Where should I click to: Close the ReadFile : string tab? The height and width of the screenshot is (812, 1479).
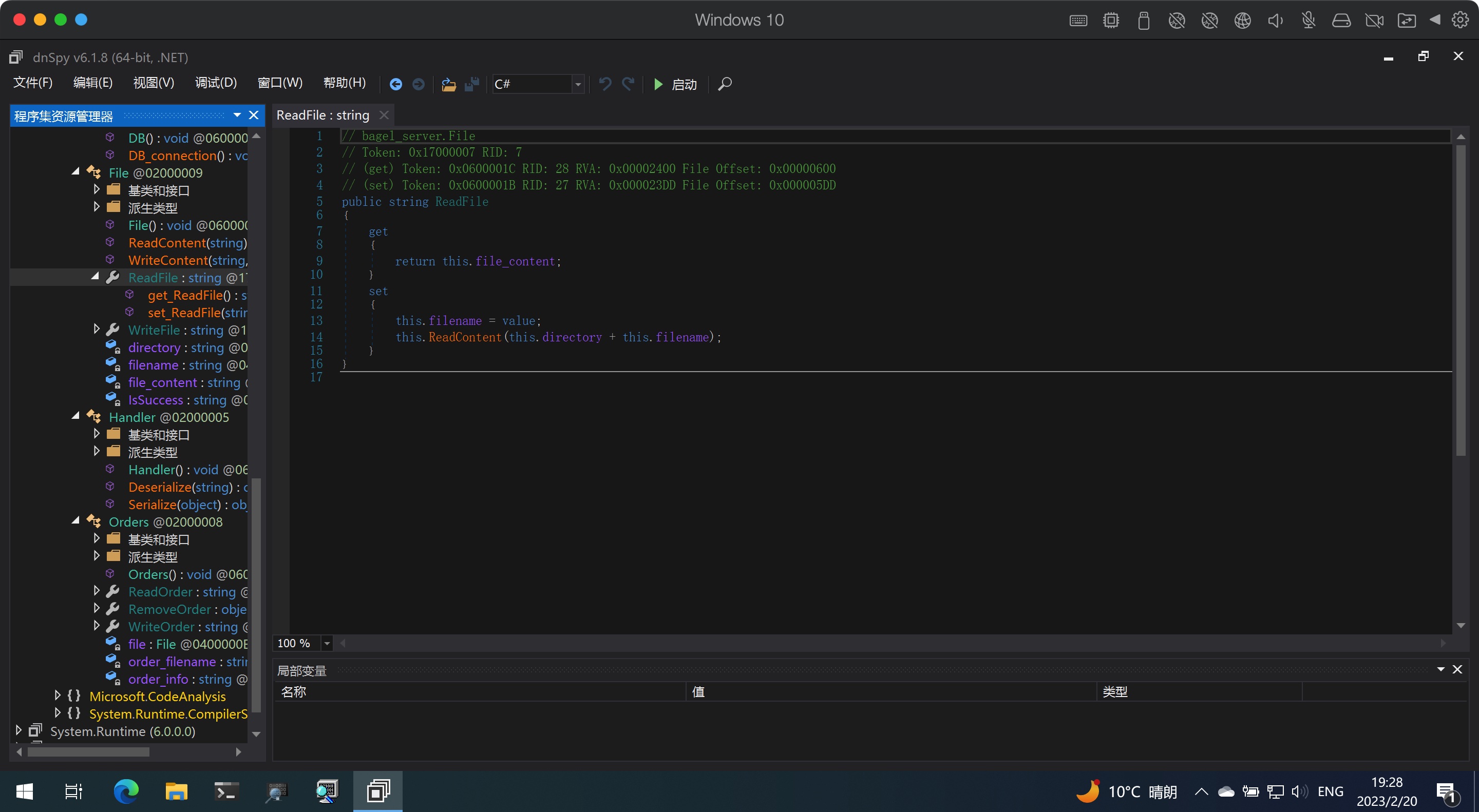pos(384,115)
